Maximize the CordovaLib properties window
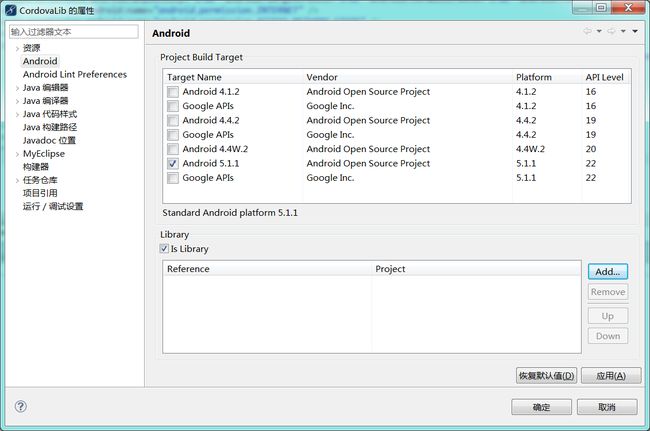 click(x=601, y=7)
